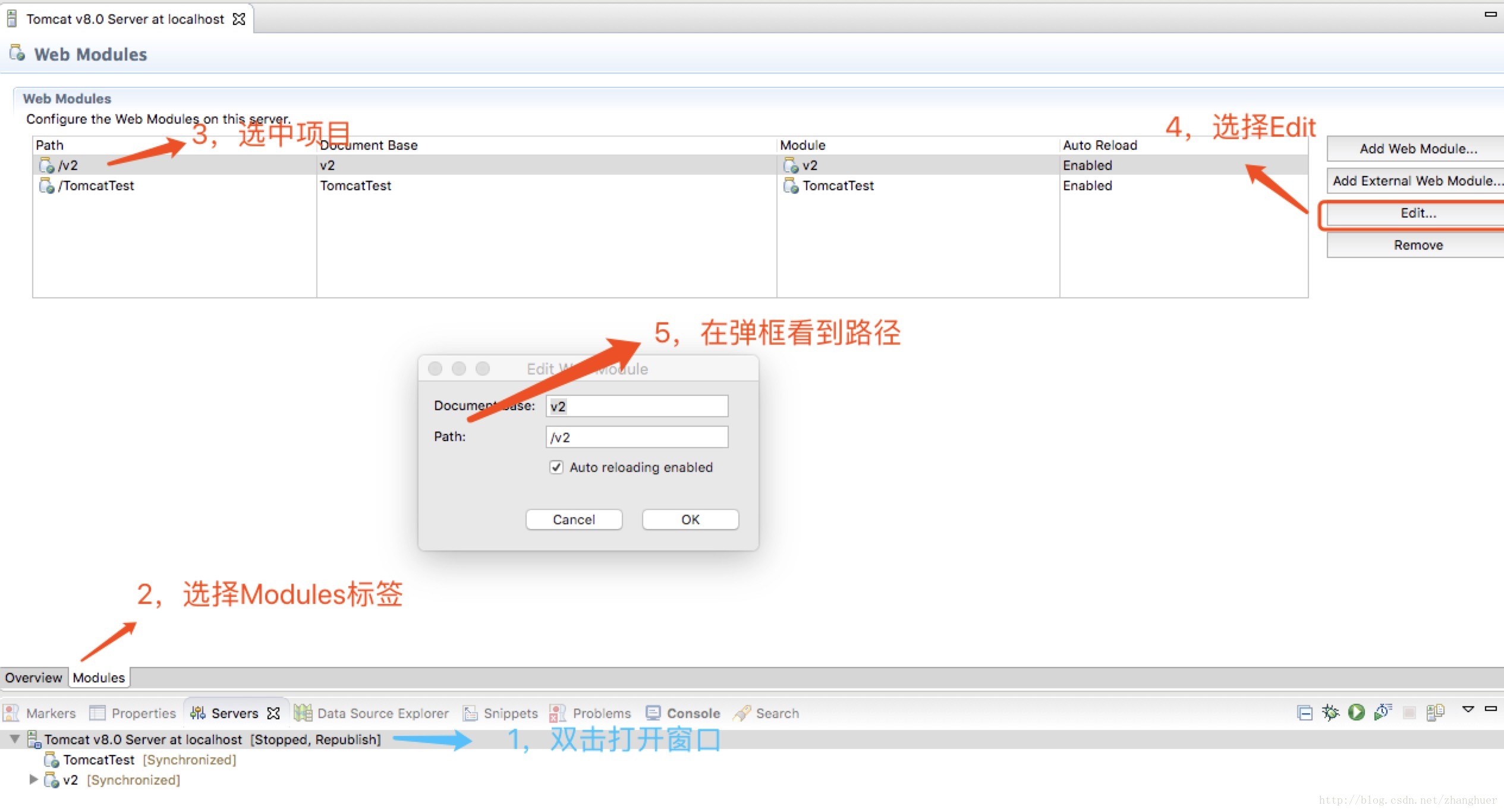Open the Snippets tab
The image size is (1504, 812).
[x=501, y=713]
